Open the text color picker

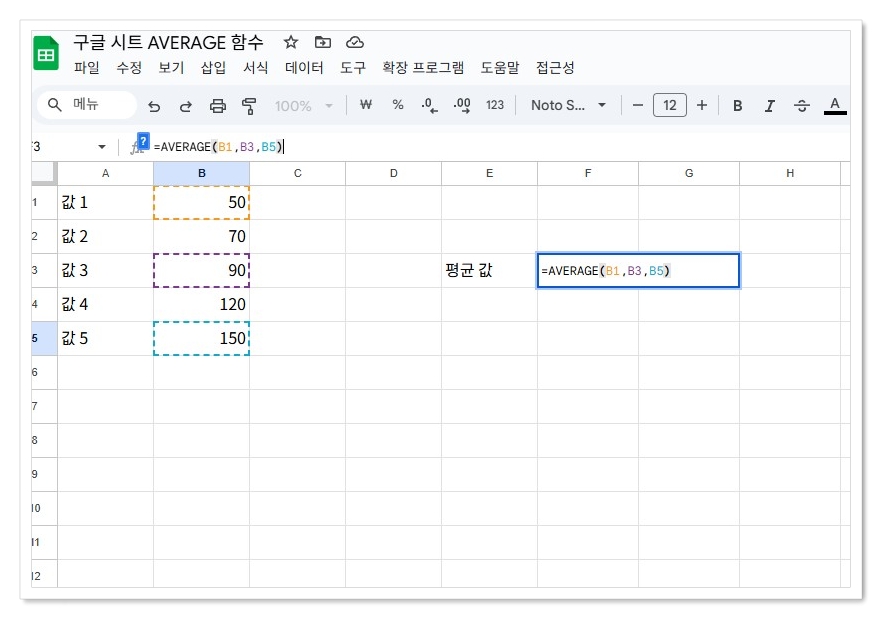(835, 105)
